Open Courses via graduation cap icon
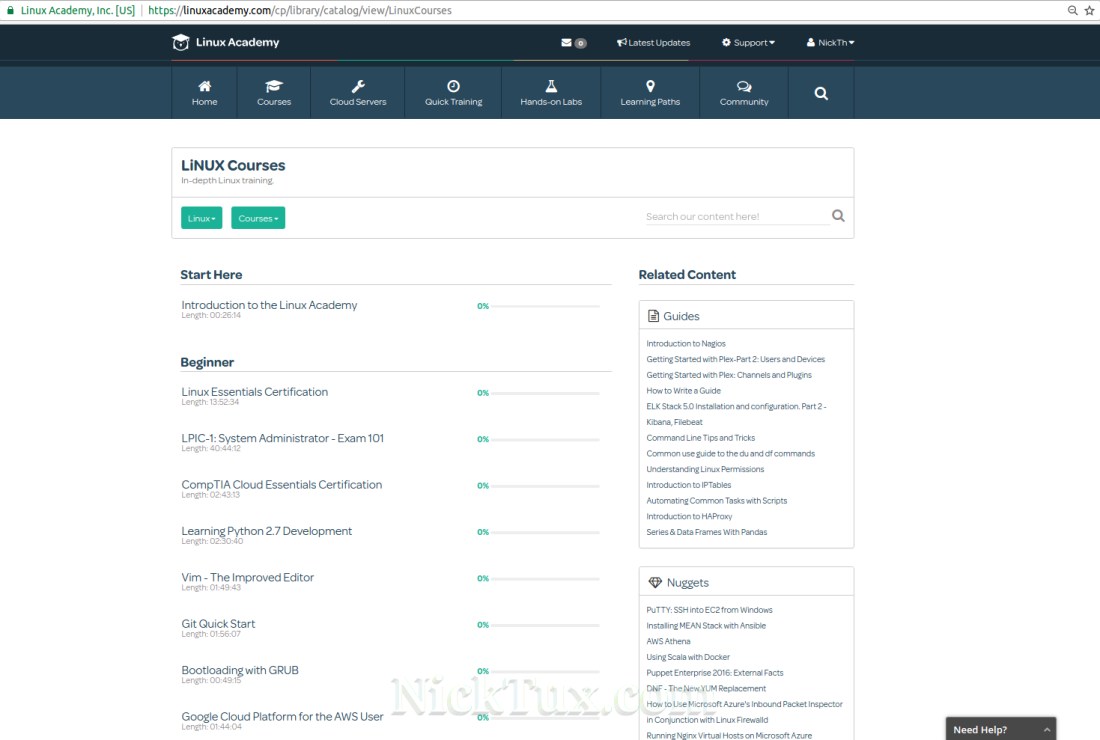Image resolution: width=1100 pixels, height=740 pixels. point(273,87)
